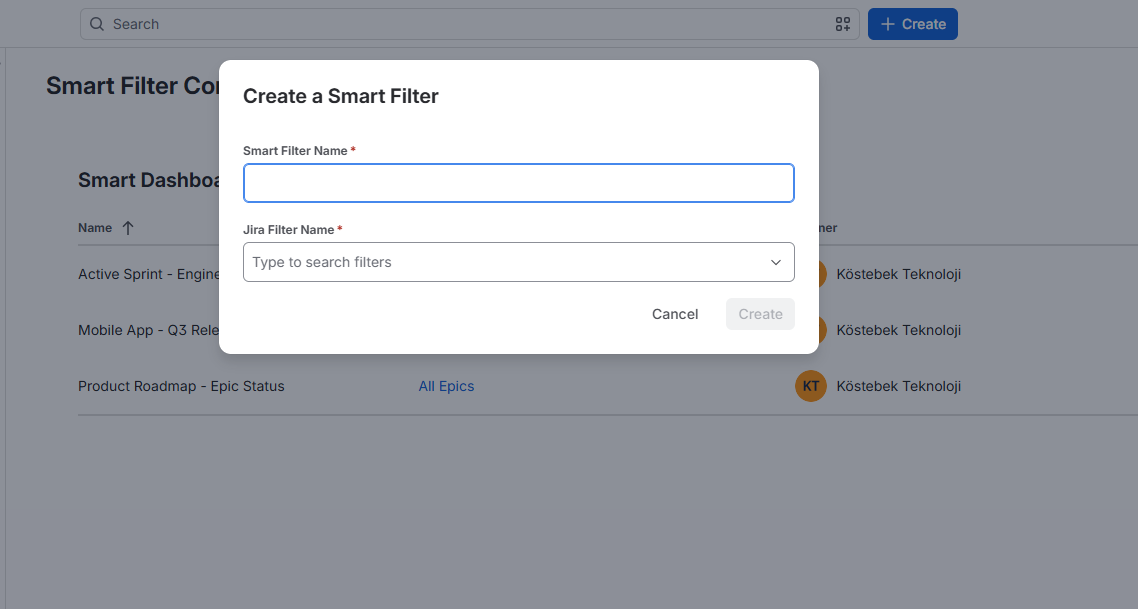Click the dialog's greyed-out Create button
The width and height of the screenshot is (1138, 609).
(x=761, y=314)
